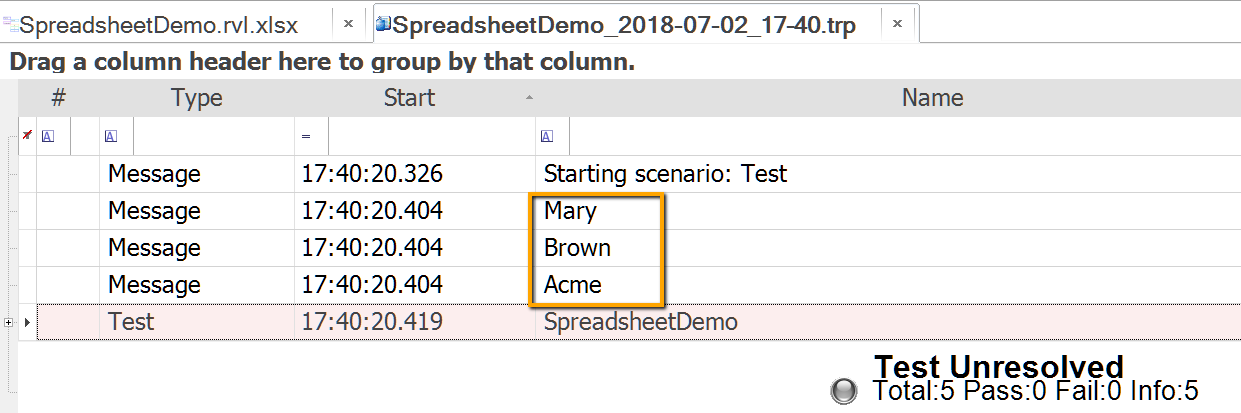This screenshot has height=413, width=1241.
Task: Sort by the Type column header
Action: (196, 98)
